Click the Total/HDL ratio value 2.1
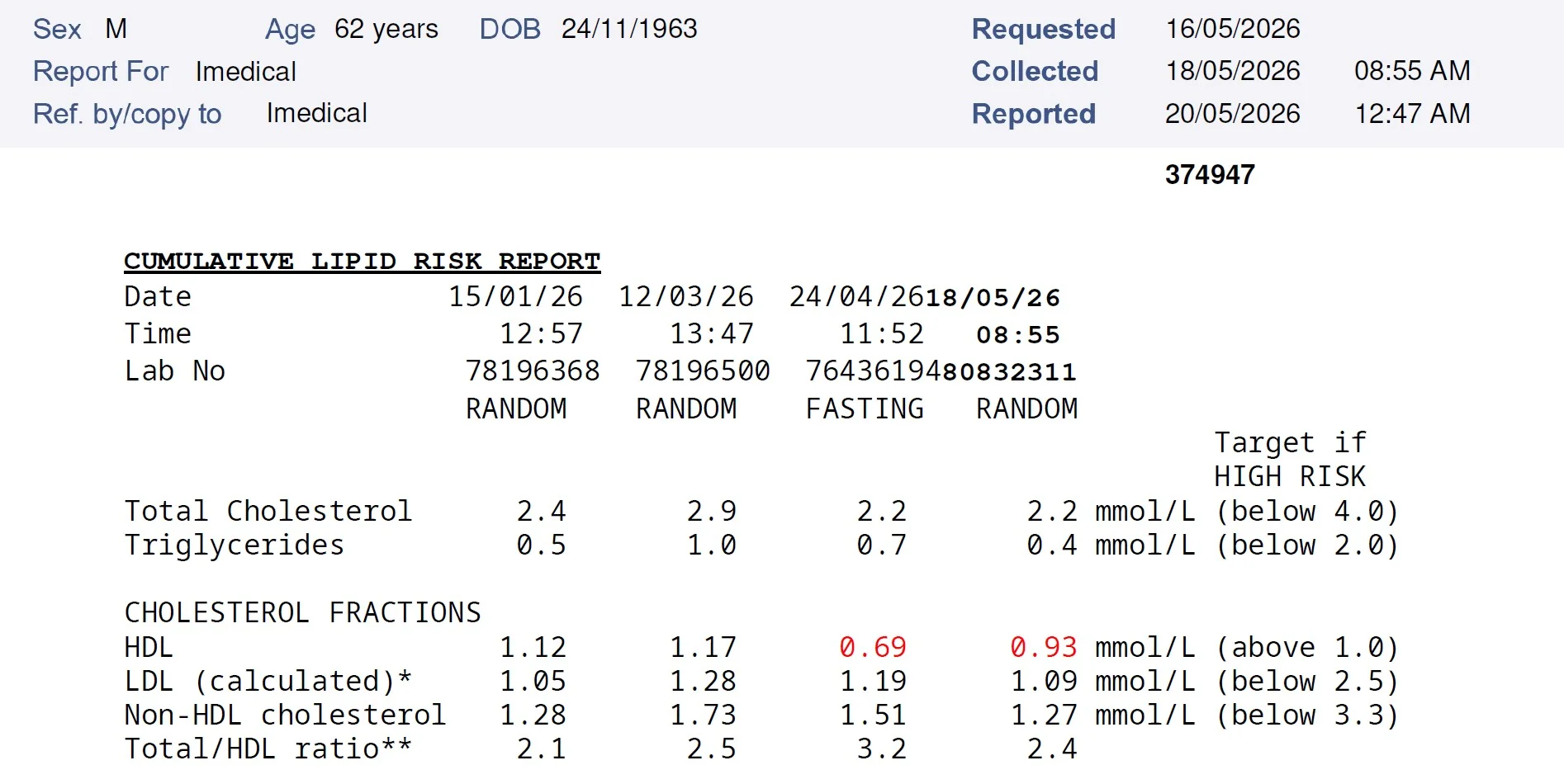Viewport: 1564px width, 784px height. coord(542,749)
